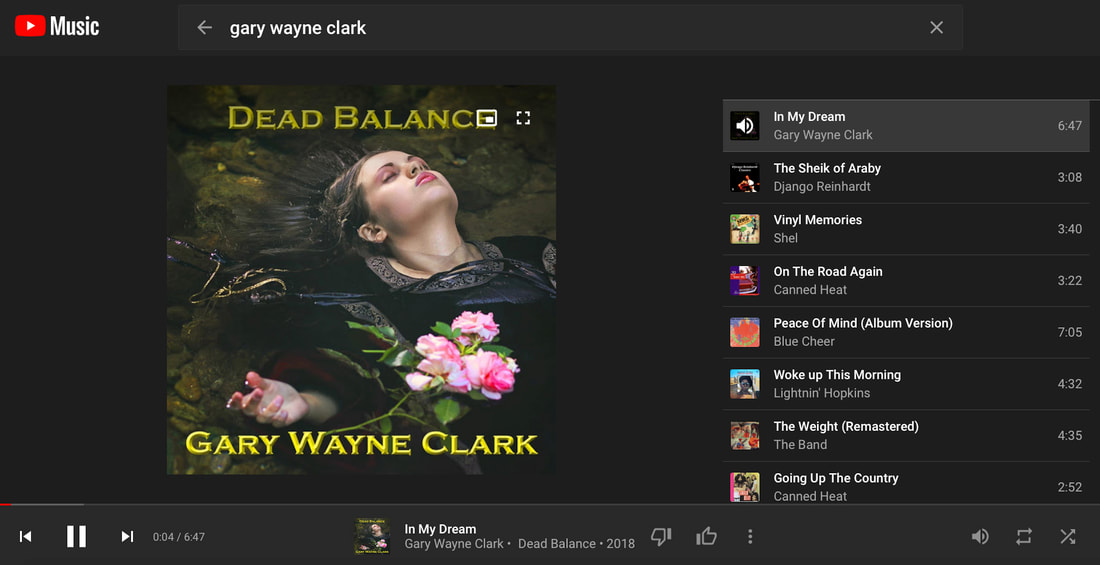Click the player bar album thumbnail
Screen dimensions: 1100x565
coord(373,536)
